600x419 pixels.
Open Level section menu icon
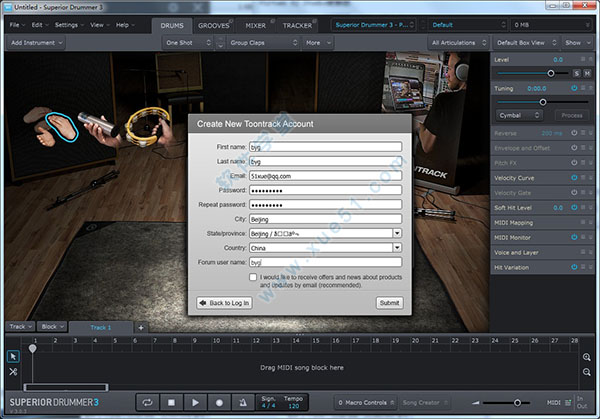point(583,59)
